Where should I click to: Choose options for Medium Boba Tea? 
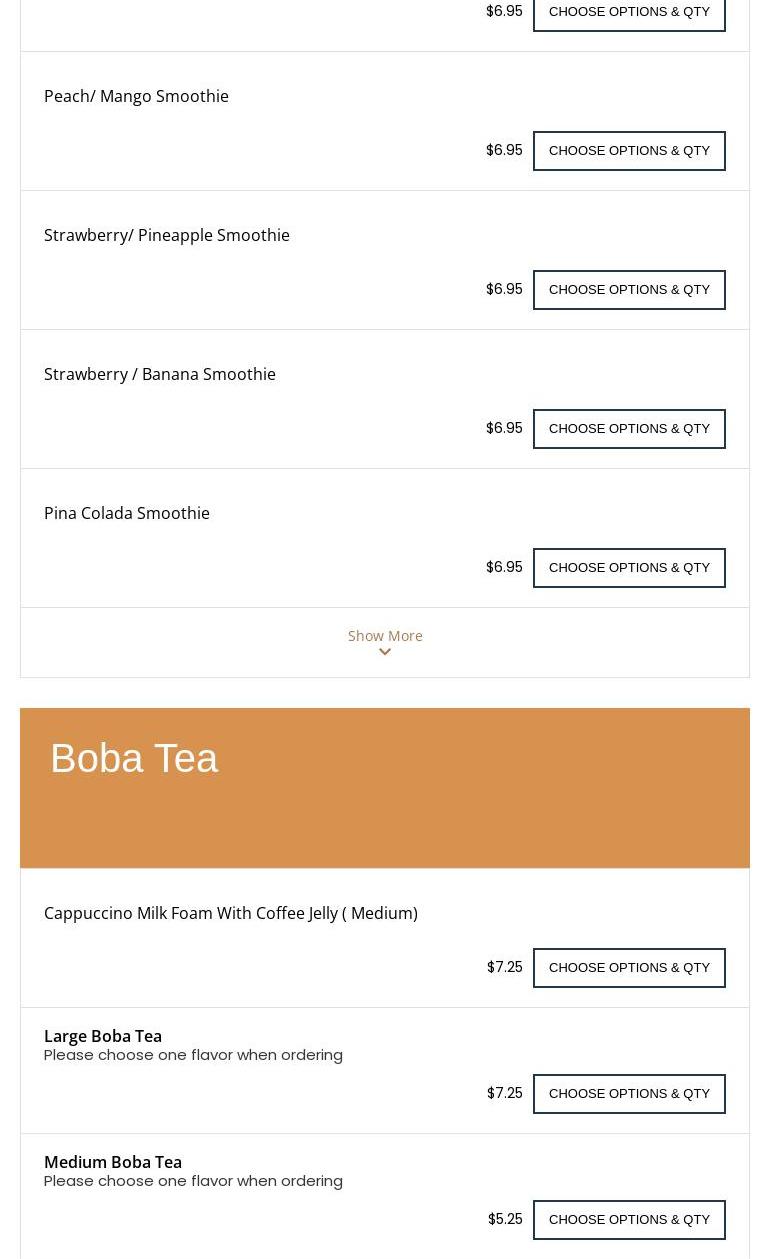[x=629, y=1220]
